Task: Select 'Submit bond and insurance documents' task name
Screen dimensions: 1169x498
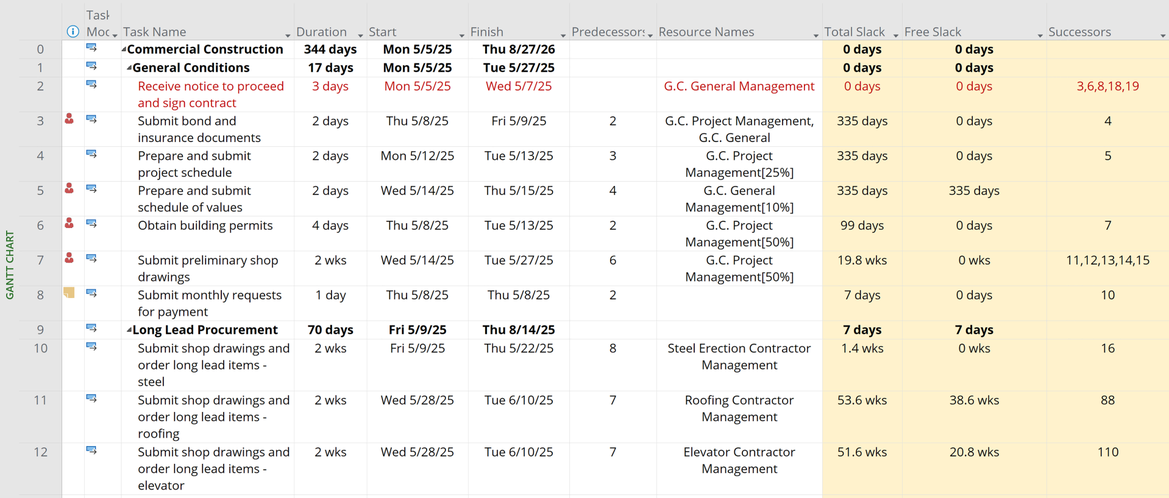Action: click(x=199, y=129)
